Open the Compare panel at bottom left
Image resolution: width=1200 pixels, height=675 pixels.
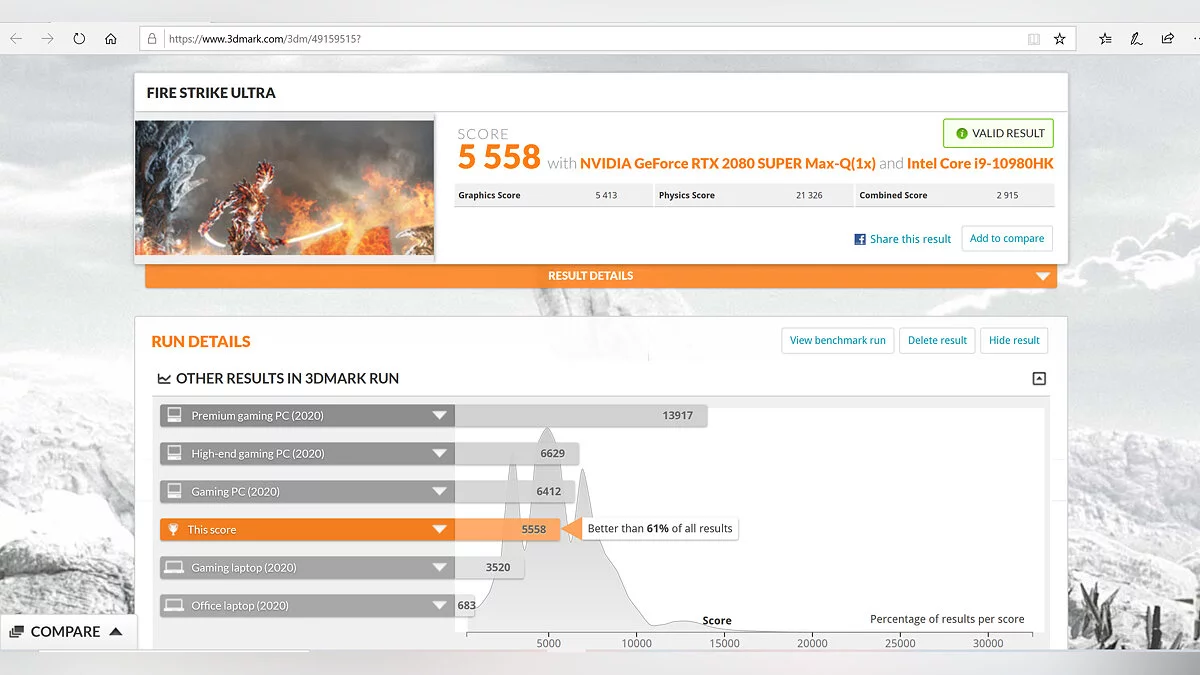pos(66,632)
